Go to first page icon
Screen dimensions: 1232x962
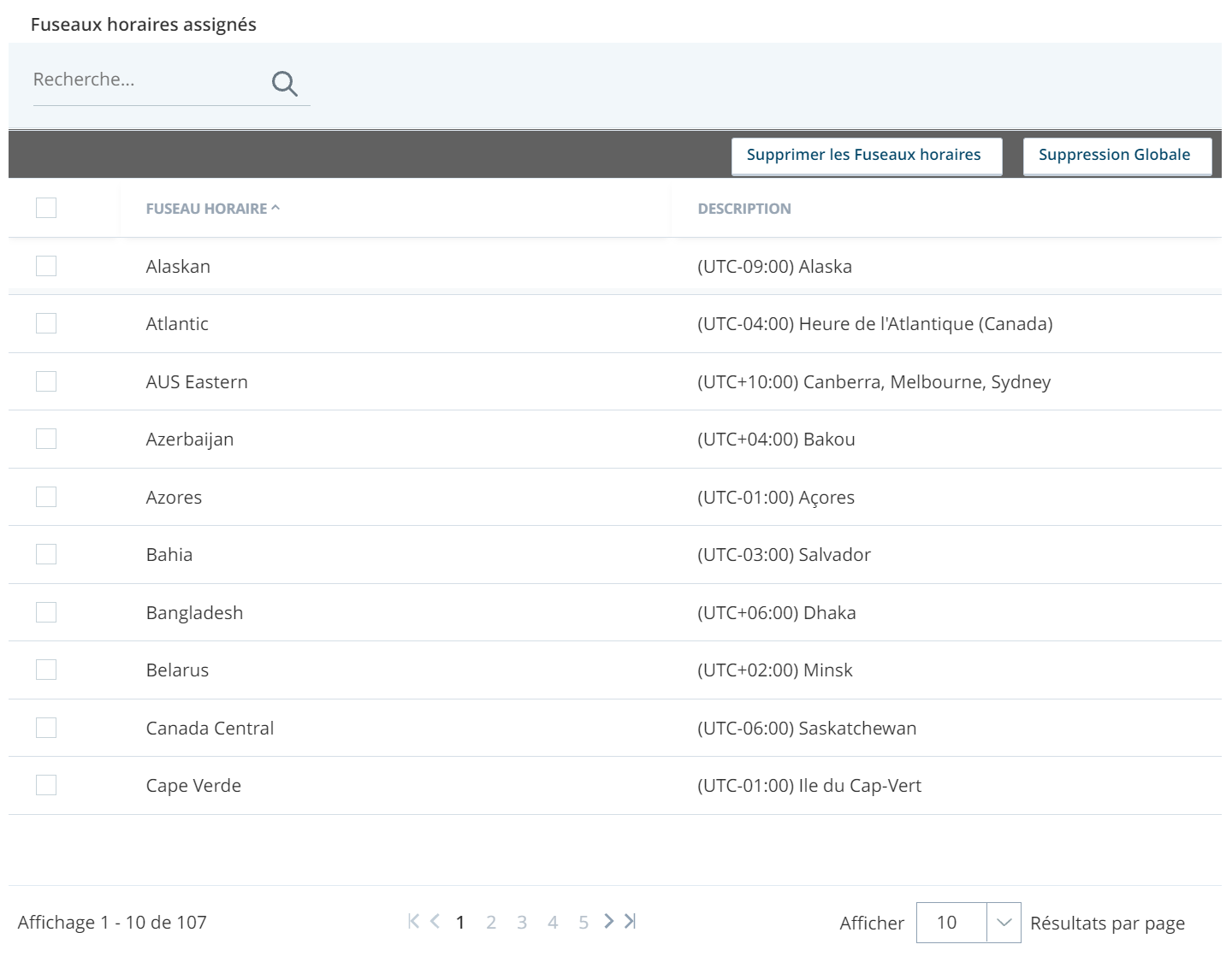(414, 921)
